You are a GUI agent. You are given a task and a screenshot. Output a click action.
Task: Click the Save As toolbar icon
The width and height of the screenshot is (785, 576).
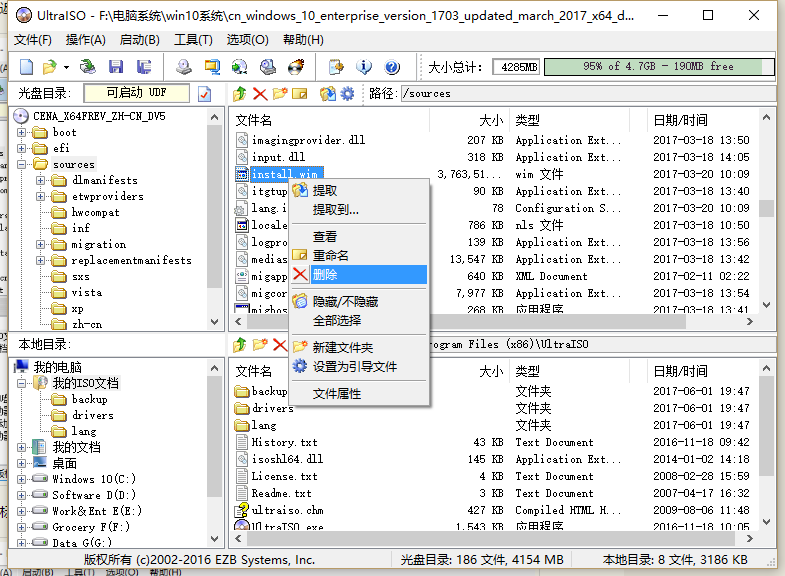coord(144,67)
